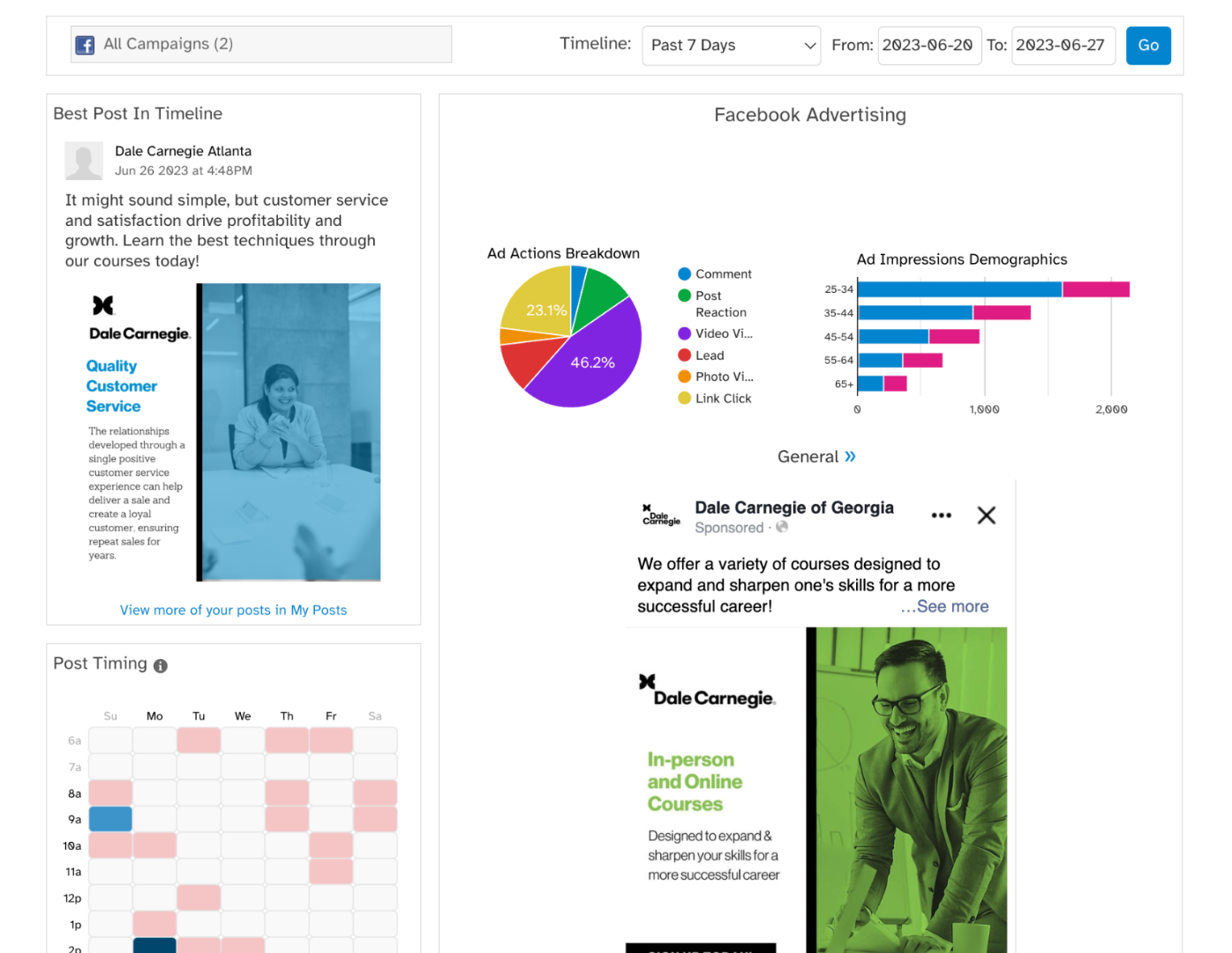
Task: Select the Friday 11a timing cell
Action: pos(331,871)
